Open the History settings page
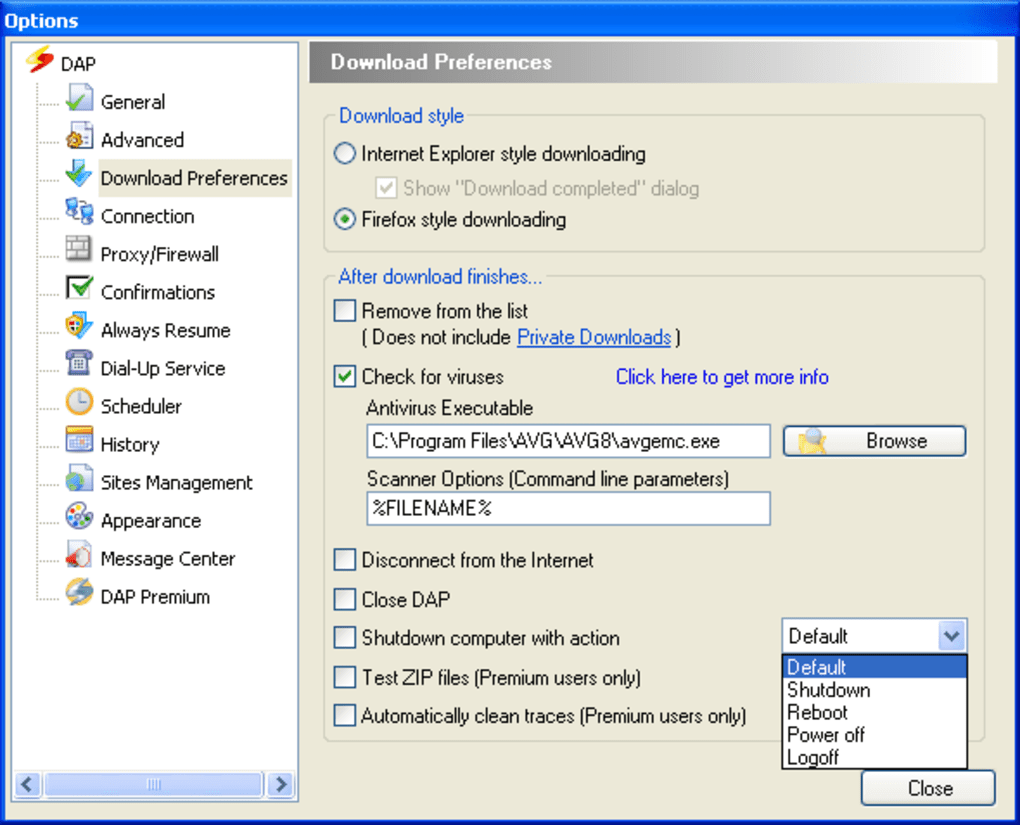 coord(129,444)
